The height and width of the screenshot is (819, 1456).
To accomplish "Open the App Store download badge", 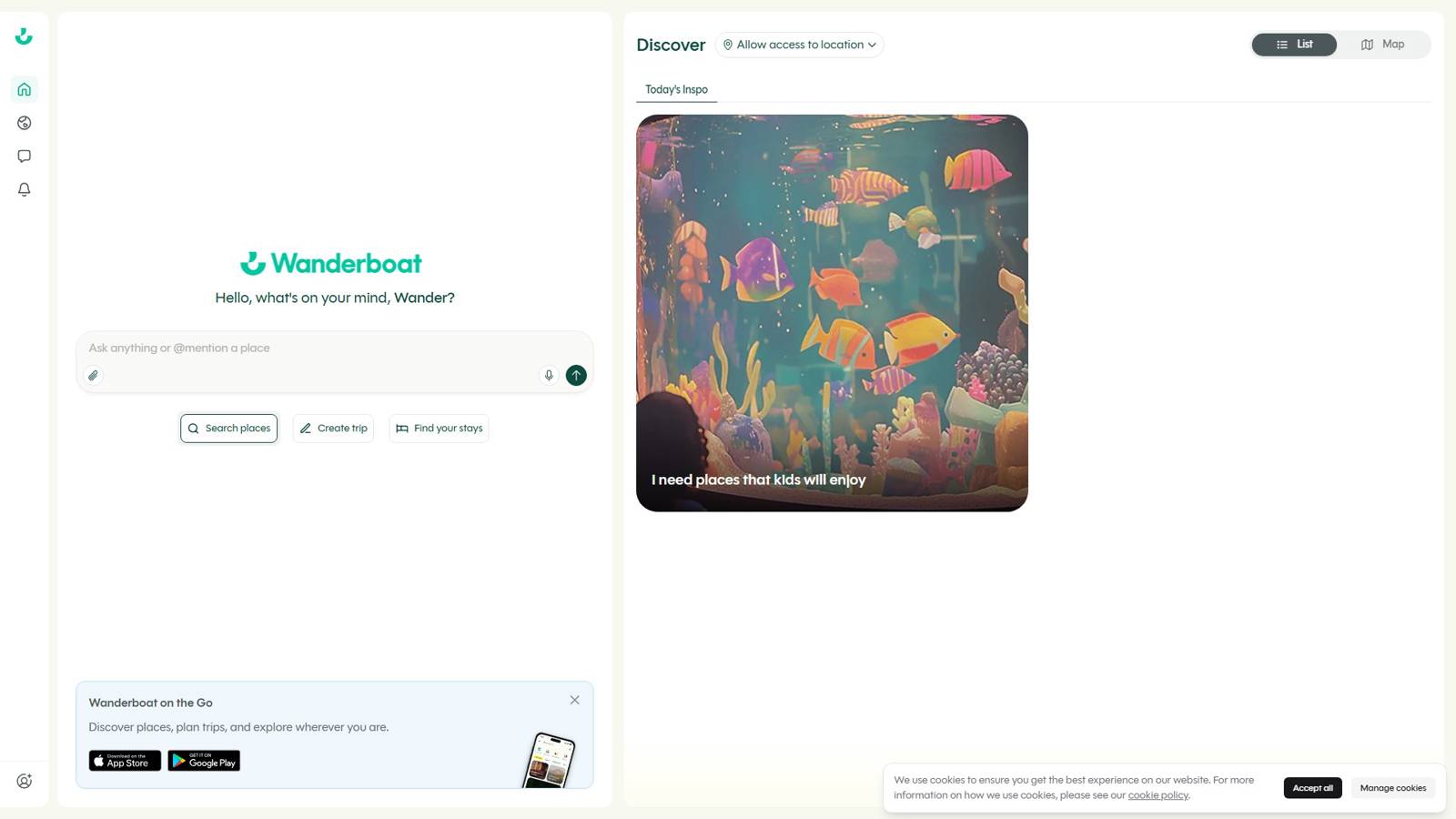I will coord(125,761).
